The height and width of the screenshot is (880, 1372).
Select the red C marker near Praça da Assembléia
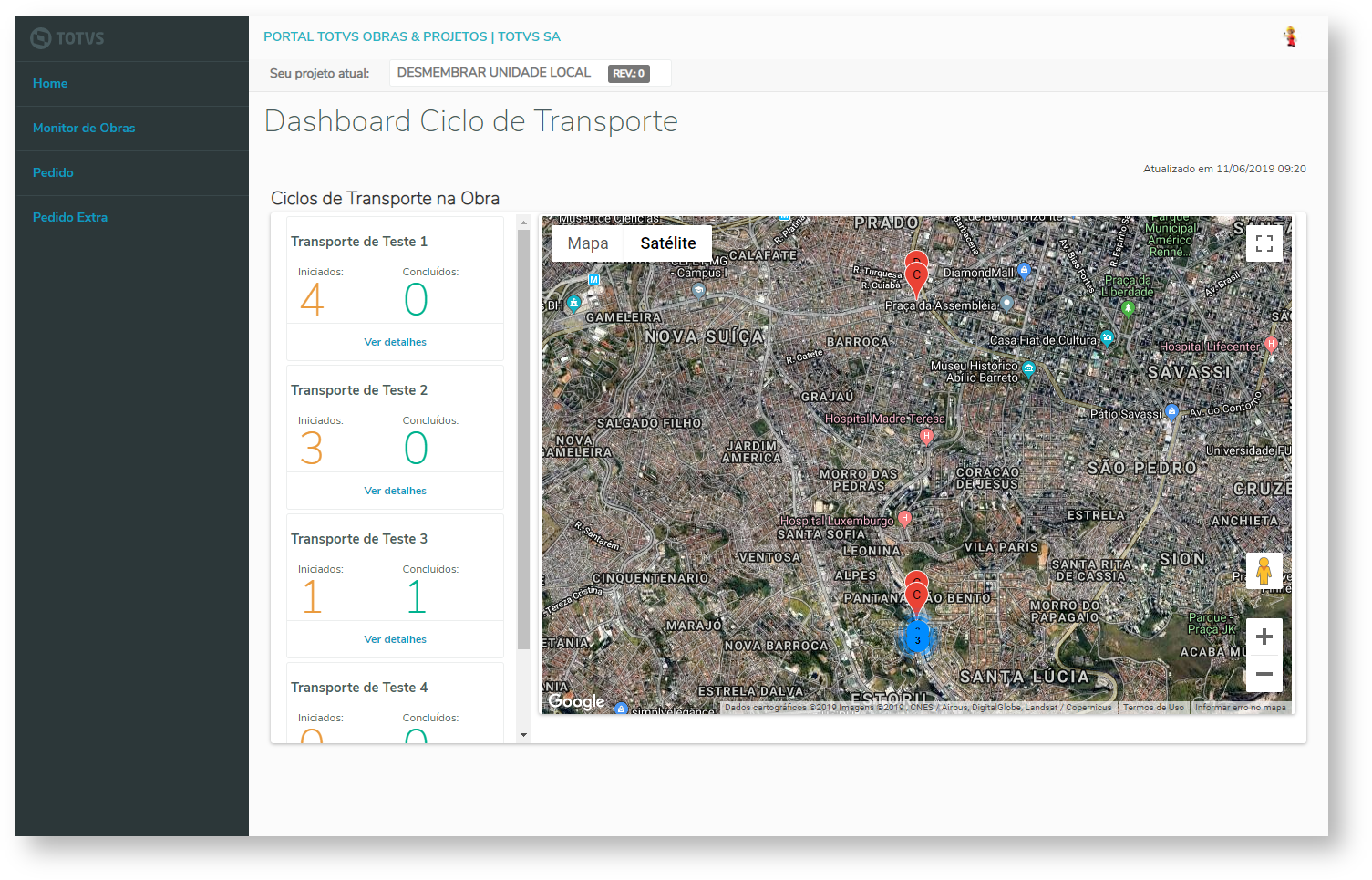tap(917, 277)
